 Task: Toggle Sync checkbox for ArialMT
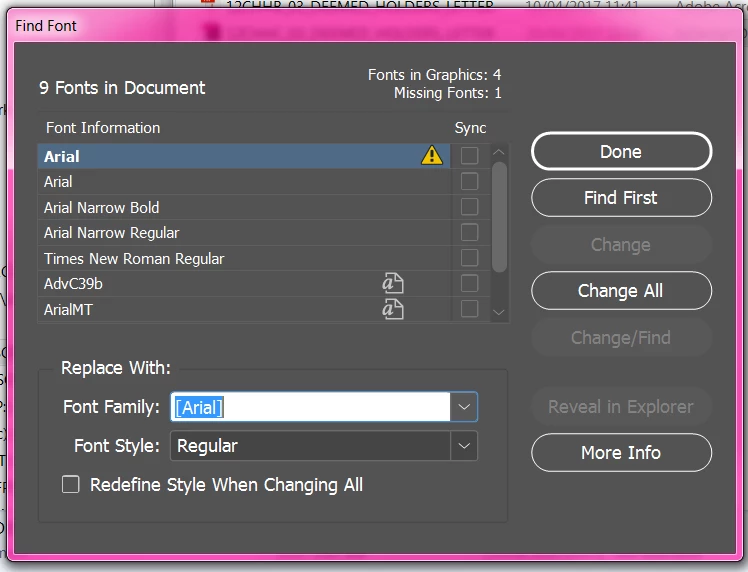coord(469,309)
